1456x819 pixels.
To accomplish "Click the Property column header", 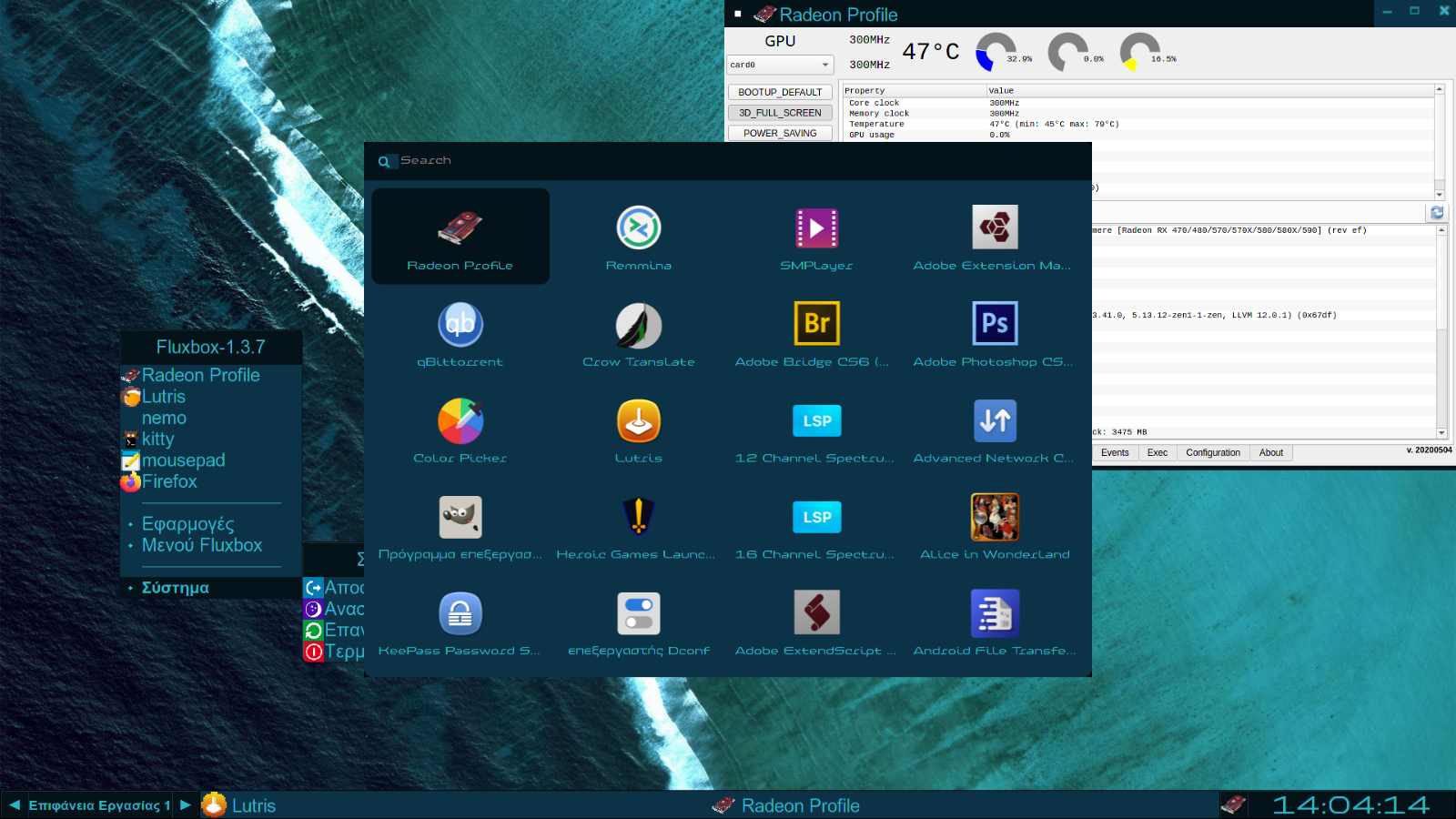I will [915, 91].
